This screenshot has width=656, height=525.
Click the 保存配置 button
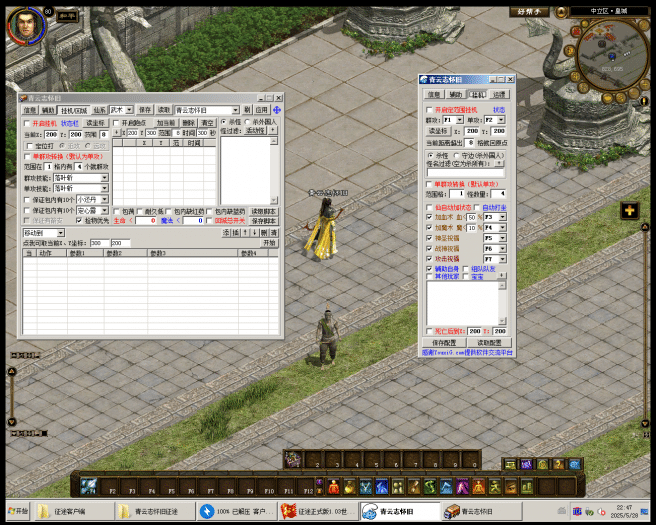click(446, 343)
